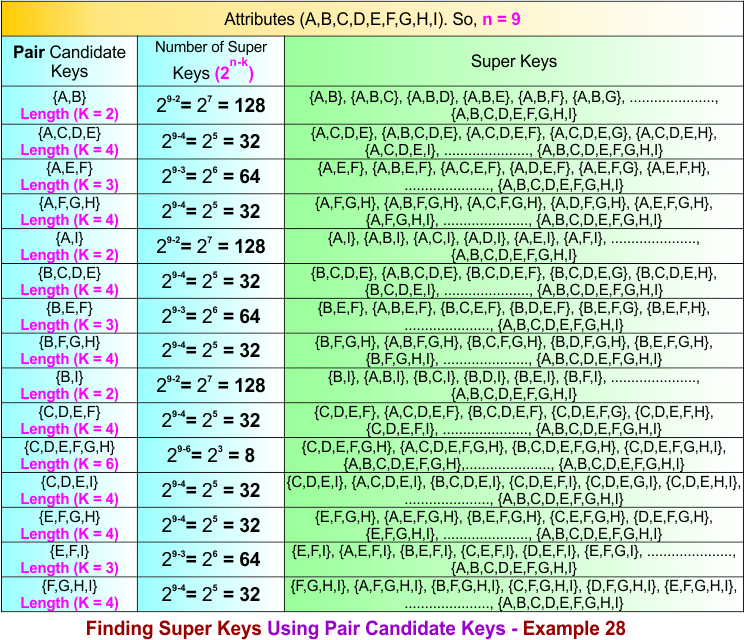Screen dimensions: 745x640
Task: Click candidate key cell {A,C,D,E}
Action: (69, 142)
